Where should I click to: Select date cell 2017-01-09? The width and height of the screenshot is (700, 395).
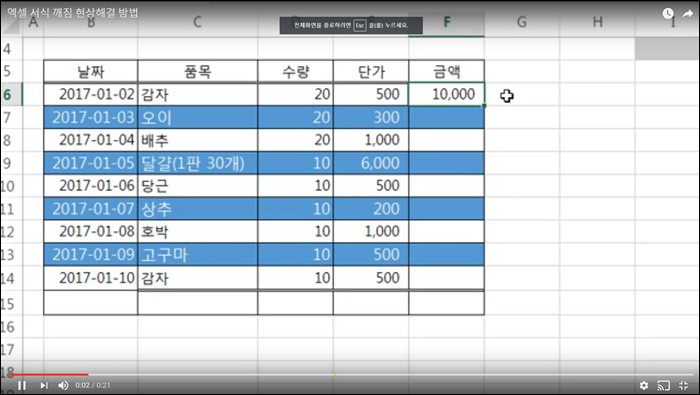91,254
